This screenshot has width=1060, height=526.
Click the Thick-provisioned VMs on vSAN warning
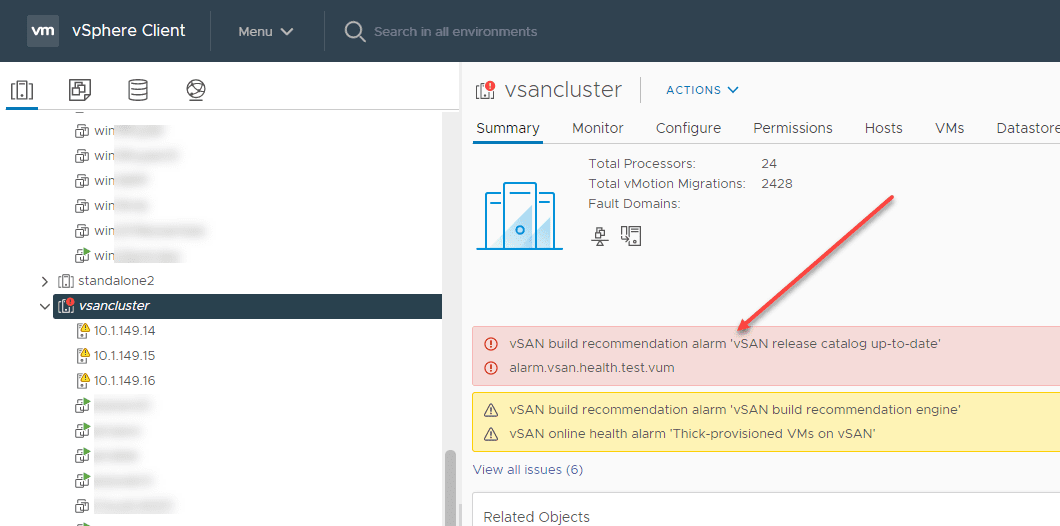pyautogui.click(x=693, y=434)
